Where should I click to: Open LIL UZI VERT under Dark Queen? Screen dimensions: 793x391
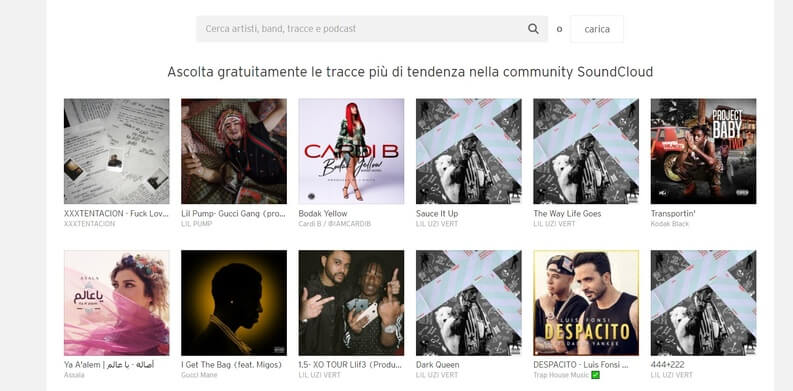point(437,375)
